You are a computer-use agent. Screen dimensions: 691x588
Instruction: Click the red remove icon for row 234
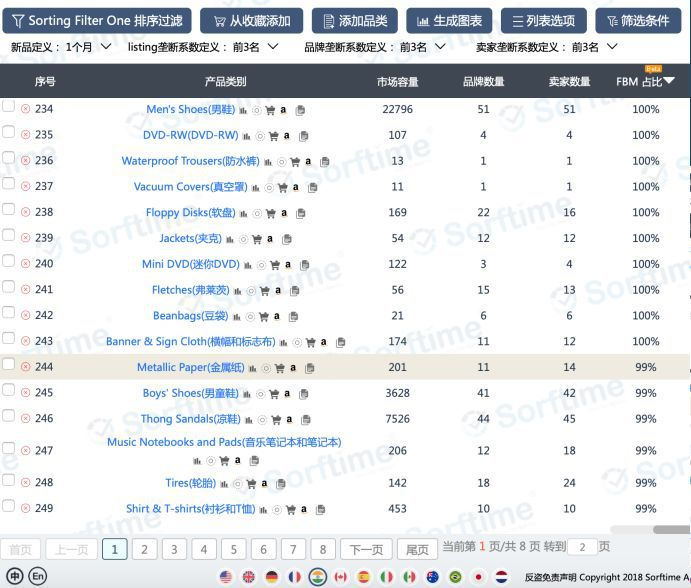26,109
